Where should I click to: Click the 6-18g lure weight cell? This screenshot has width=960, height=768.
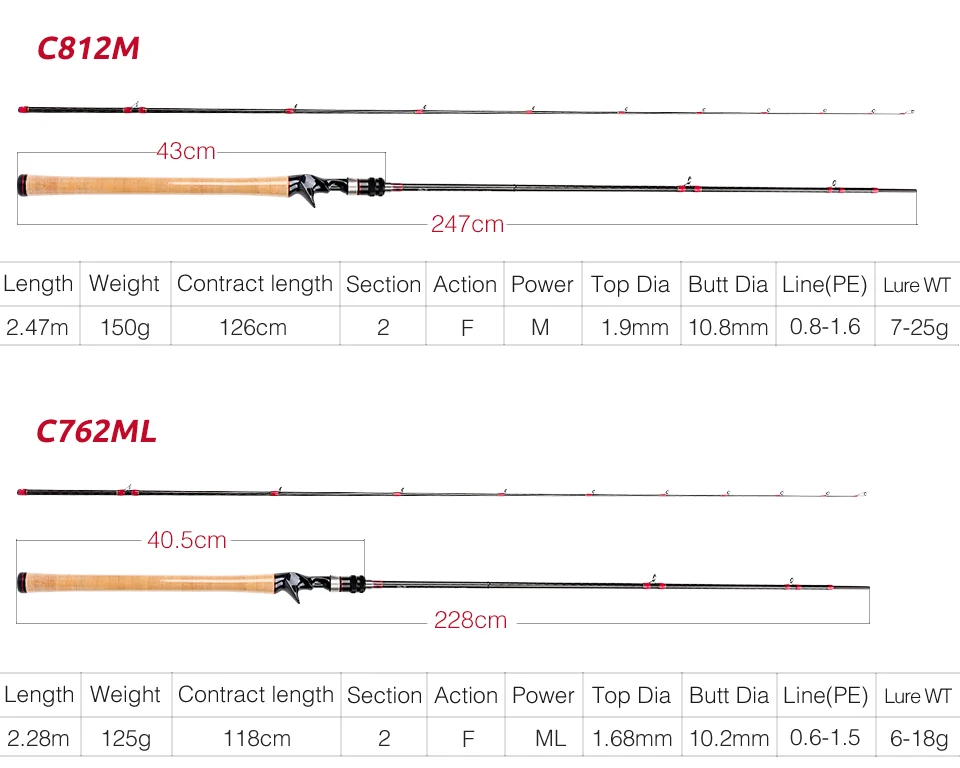919,737
